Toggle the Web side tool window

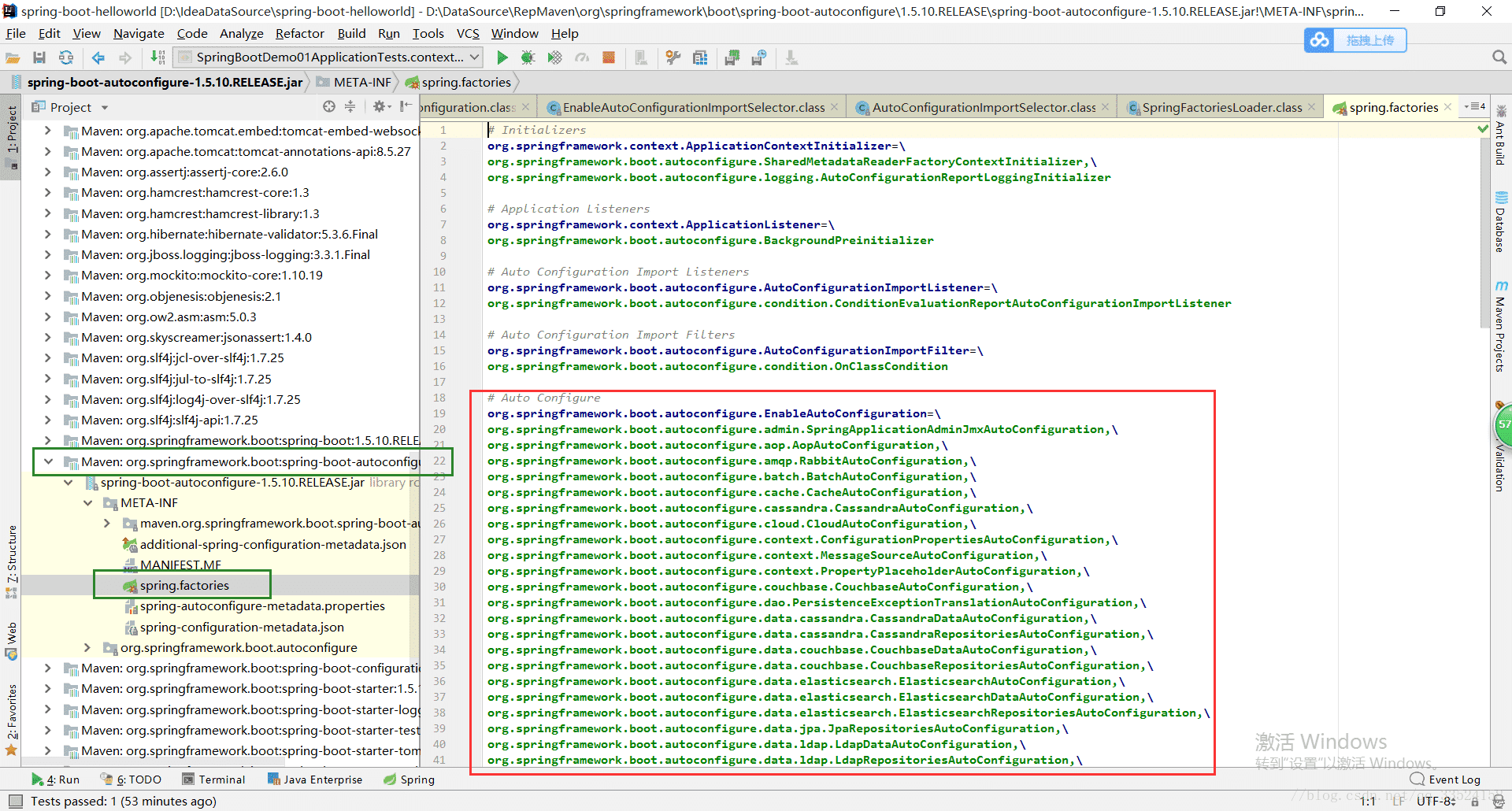tap(11, 641)
